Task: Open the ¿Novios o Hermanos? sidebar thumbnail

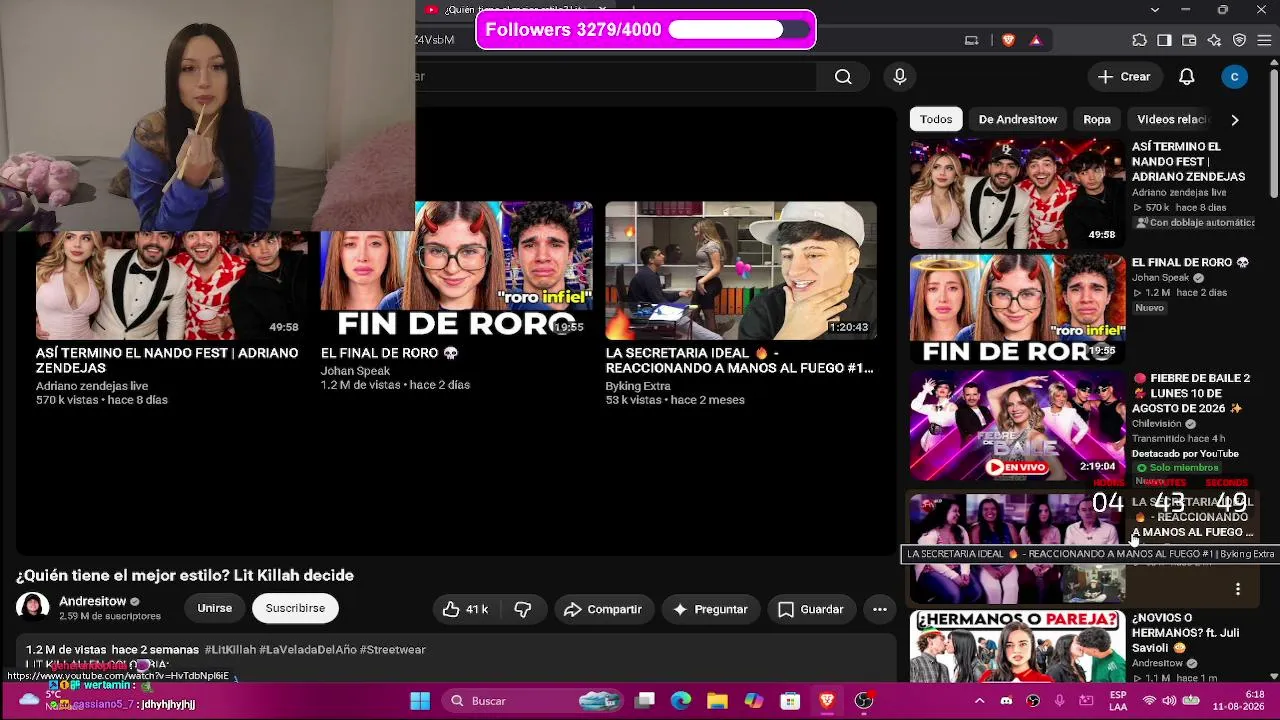Action: (x=1017, y=646)
